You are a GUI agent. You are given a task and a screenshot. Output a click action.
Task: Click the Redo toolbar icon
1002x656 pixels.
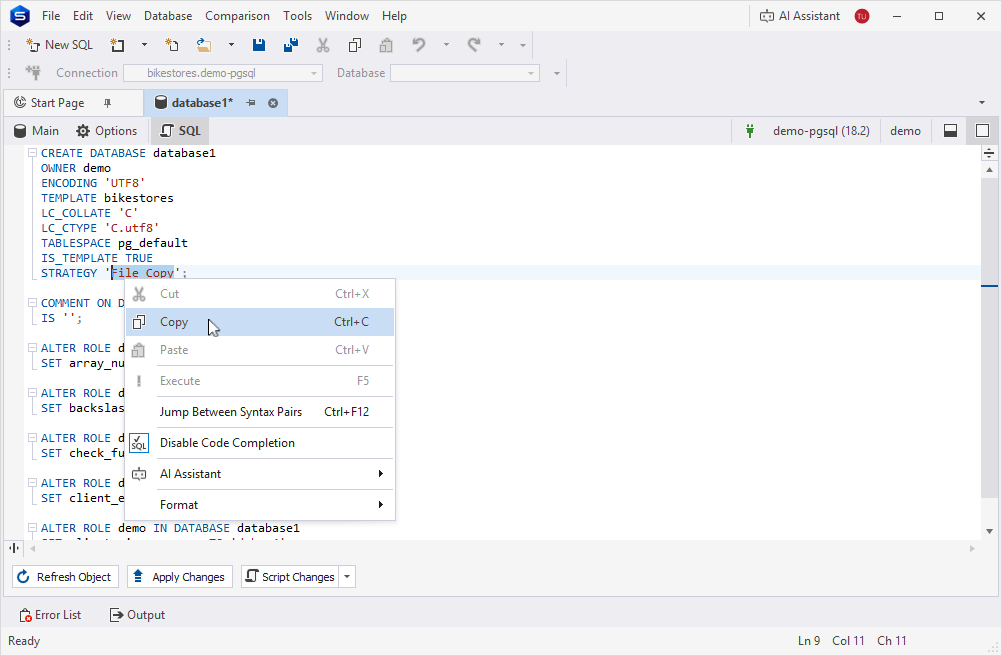(x=474, y=45)
